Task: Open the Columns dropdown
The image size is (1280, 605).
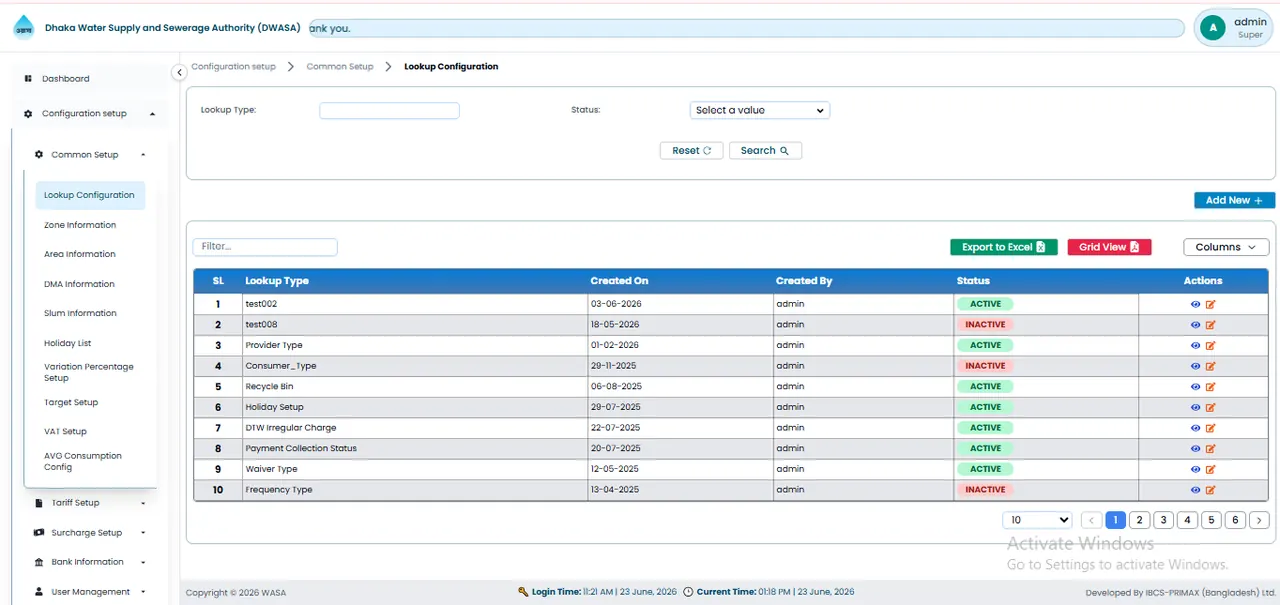Action: coord(1226,247)
